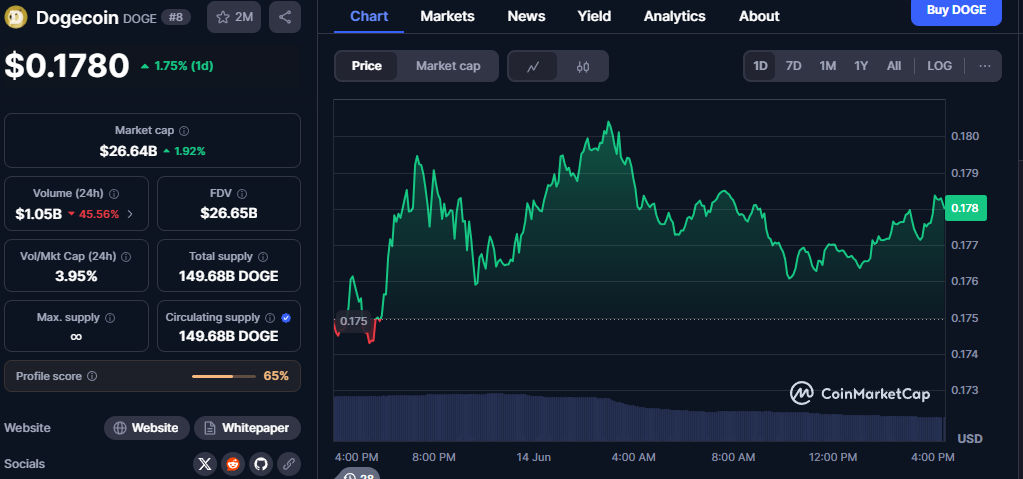The width and height of the screenshot is (1023, 479).
Task: Set chart range to 1D
Action: click(x=760, y=66)
